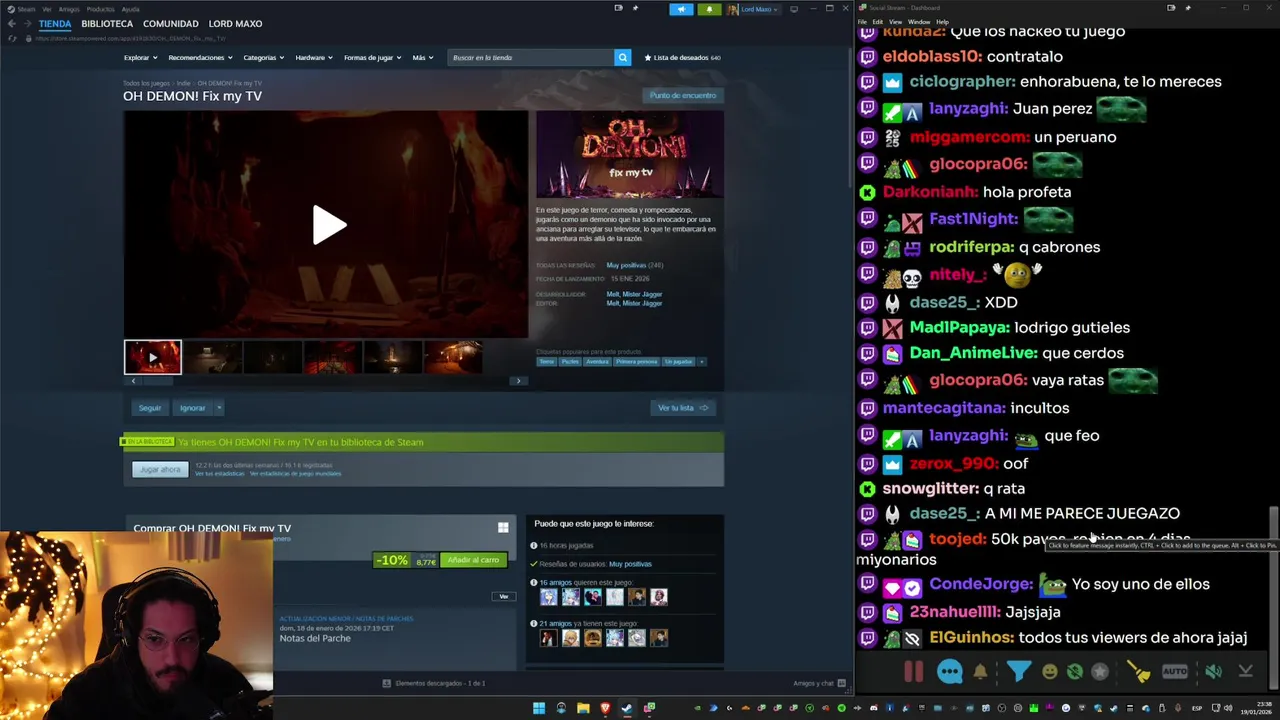The height and width of the screenshot is (720, 1280).
Task: Click the Kick icon beside Darkonianh's message
Action: (x=867, y=192)
